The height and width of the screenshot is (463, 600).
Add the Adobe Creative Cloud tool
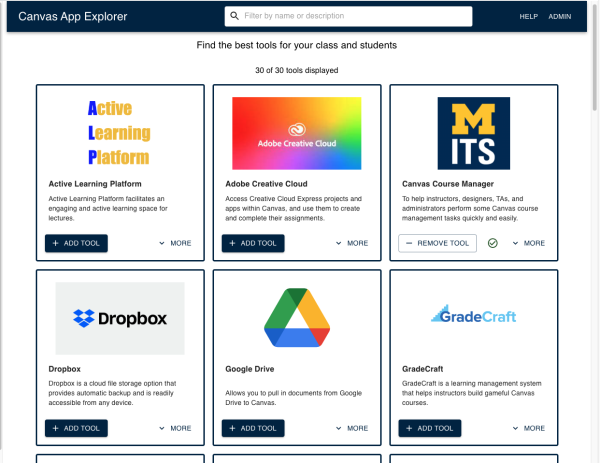253,243
